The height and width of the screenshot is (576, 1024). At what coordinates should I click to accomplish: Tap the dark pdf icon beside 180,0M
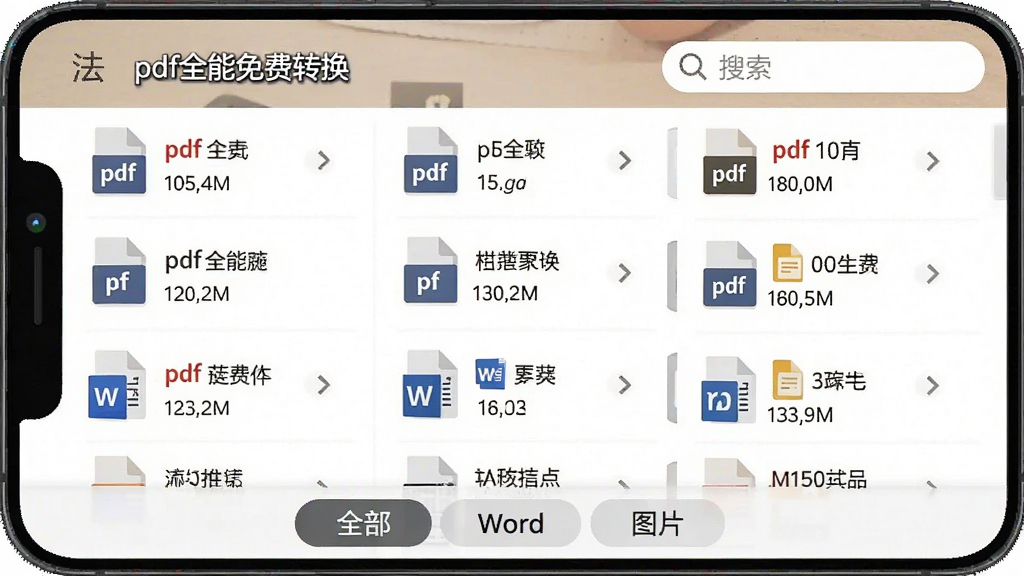click(729, 161)
